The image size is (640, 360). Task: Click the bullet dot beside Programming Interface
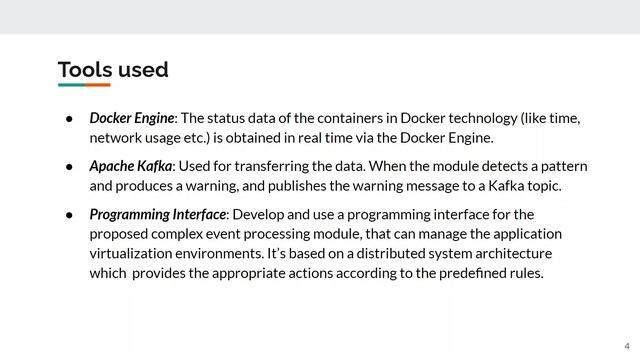coord(69,215)
